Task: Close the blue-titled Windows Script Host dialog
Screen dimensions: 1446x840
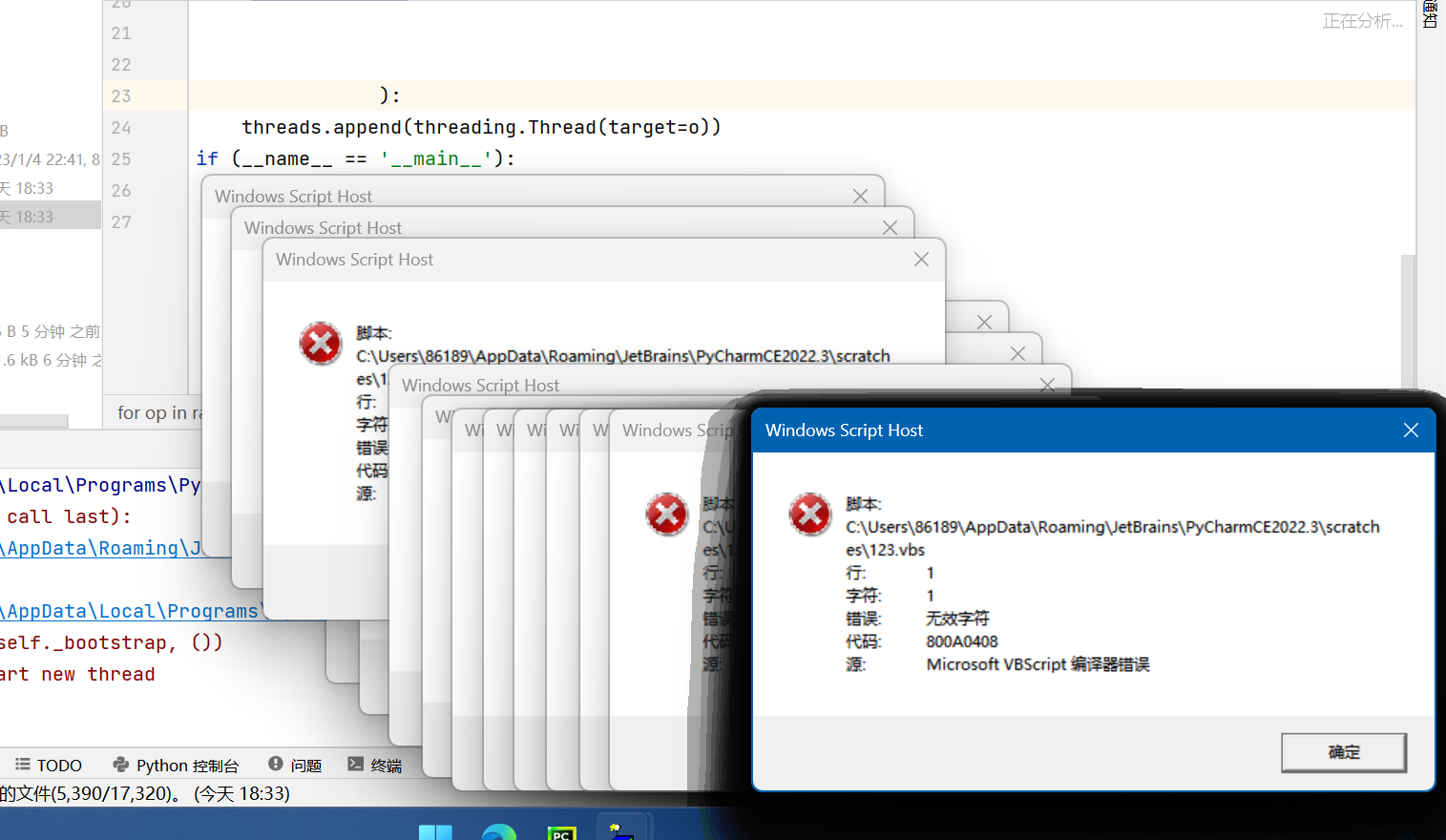Action: click(x=1411, y=430)
